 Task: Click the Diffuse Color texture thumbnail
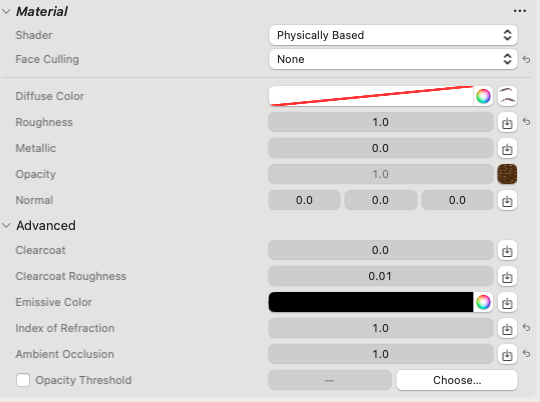tap(507, 96)
